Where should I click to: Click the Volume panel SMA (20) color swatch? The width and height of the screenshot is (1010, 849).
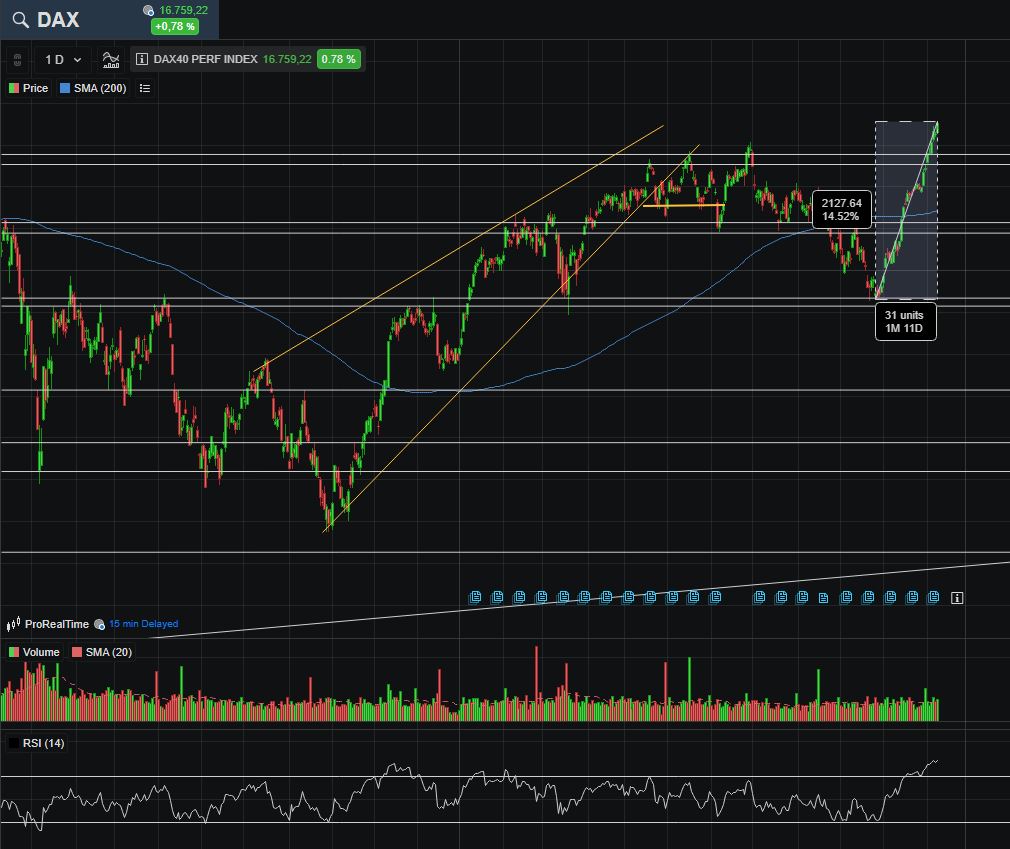[x=77, y=652]
